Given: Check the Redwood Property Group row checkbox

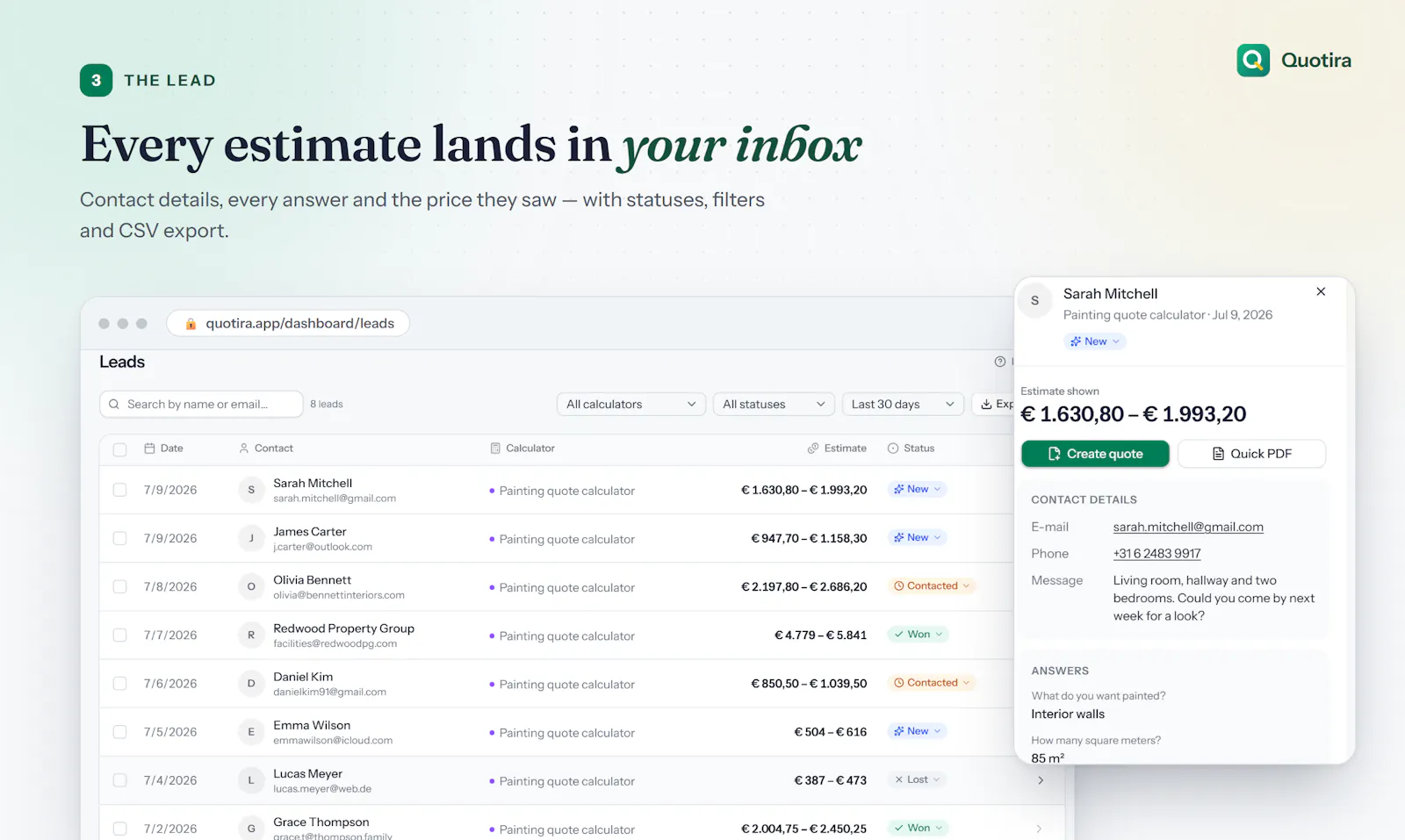Looking at the screenshot, I should pos(119,635).
